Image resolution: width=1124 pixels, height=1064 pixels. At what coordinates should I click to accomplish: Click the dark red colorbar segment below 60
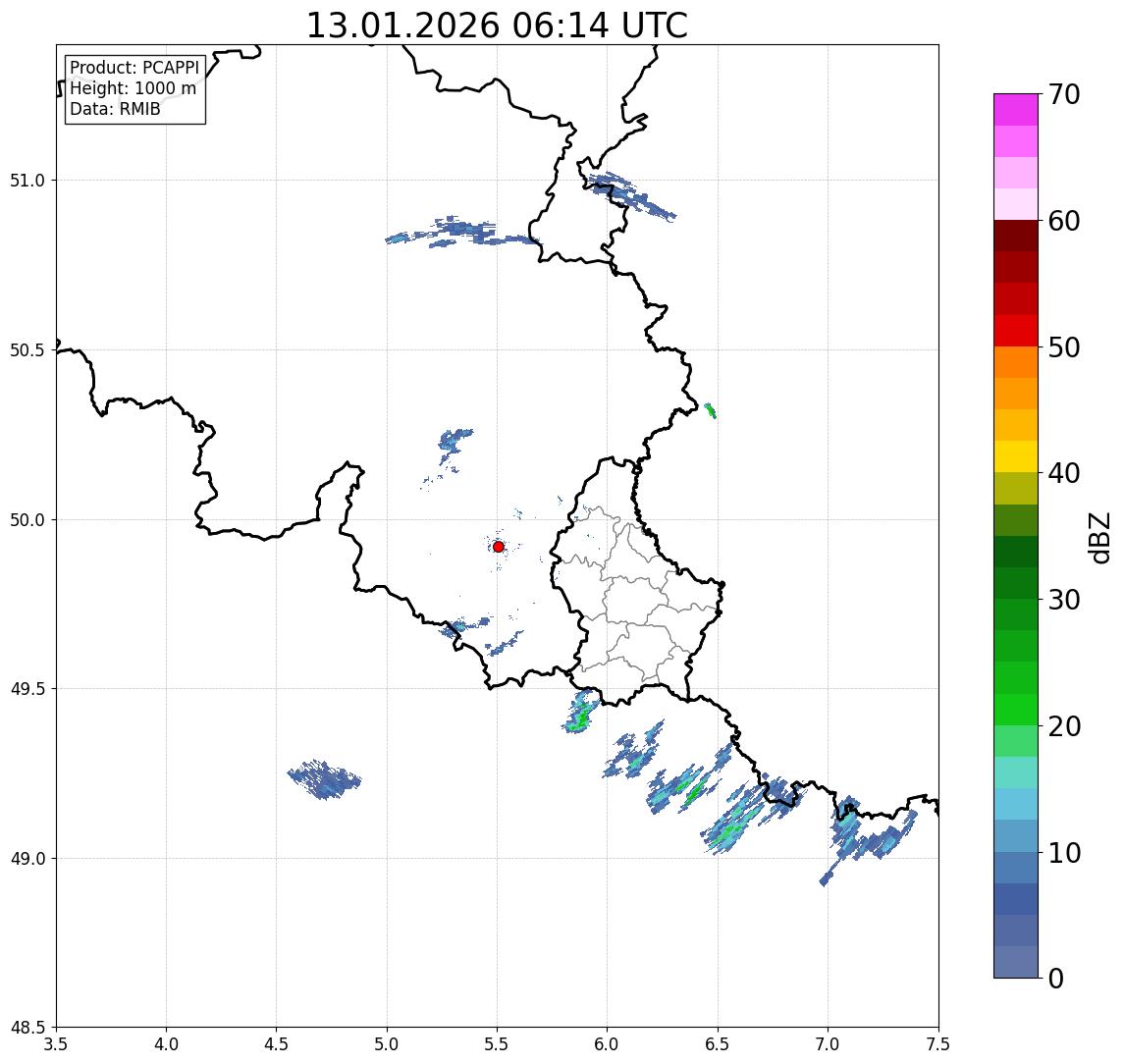point(1016,236)
